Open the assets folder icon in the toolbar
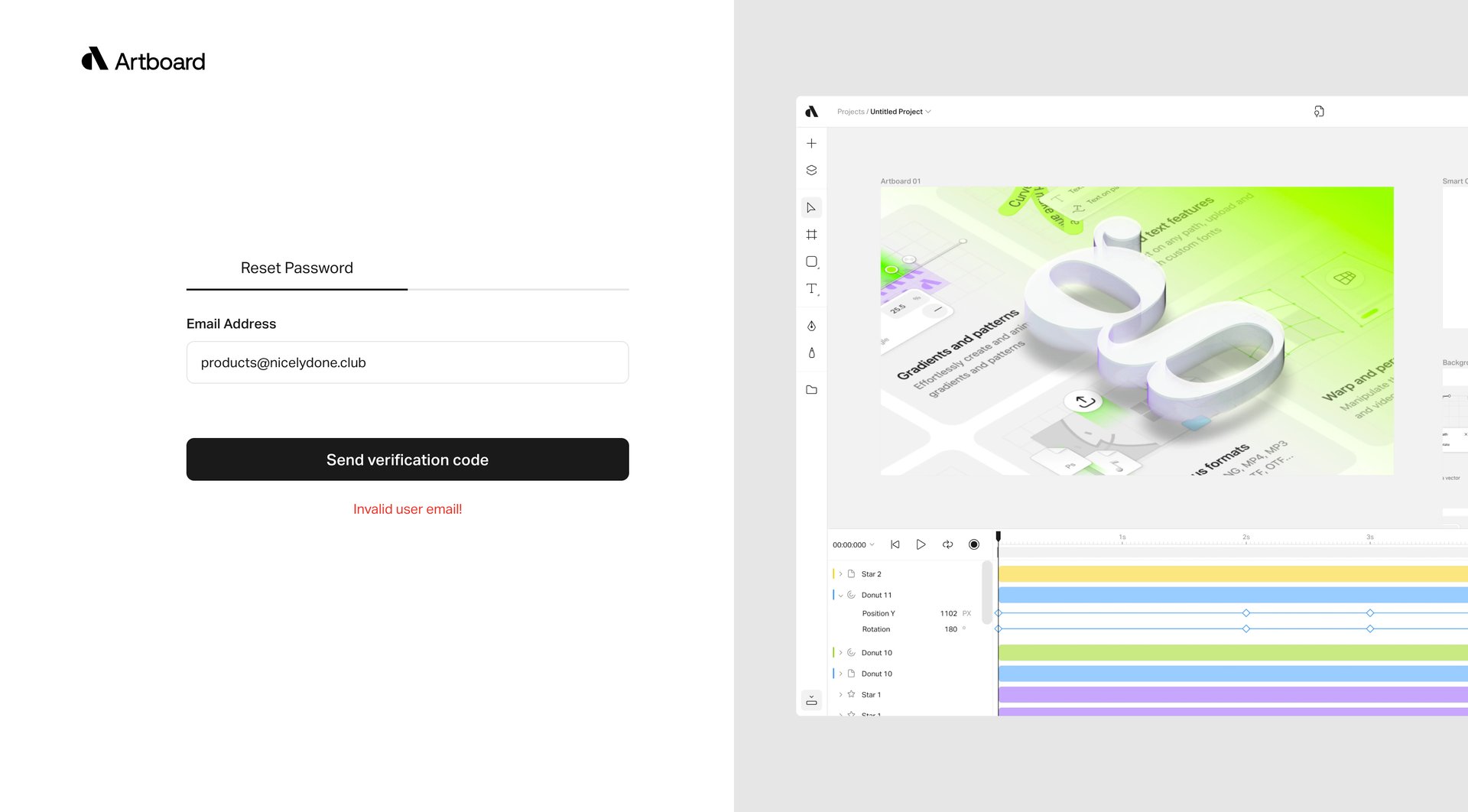This screenshot has width=1468, height=812. coord(811,389)
